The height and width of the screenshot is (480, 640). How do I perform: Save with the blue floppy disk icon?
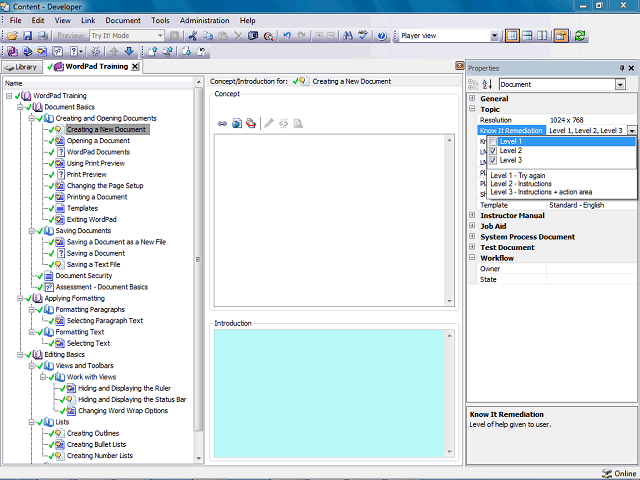27,36
